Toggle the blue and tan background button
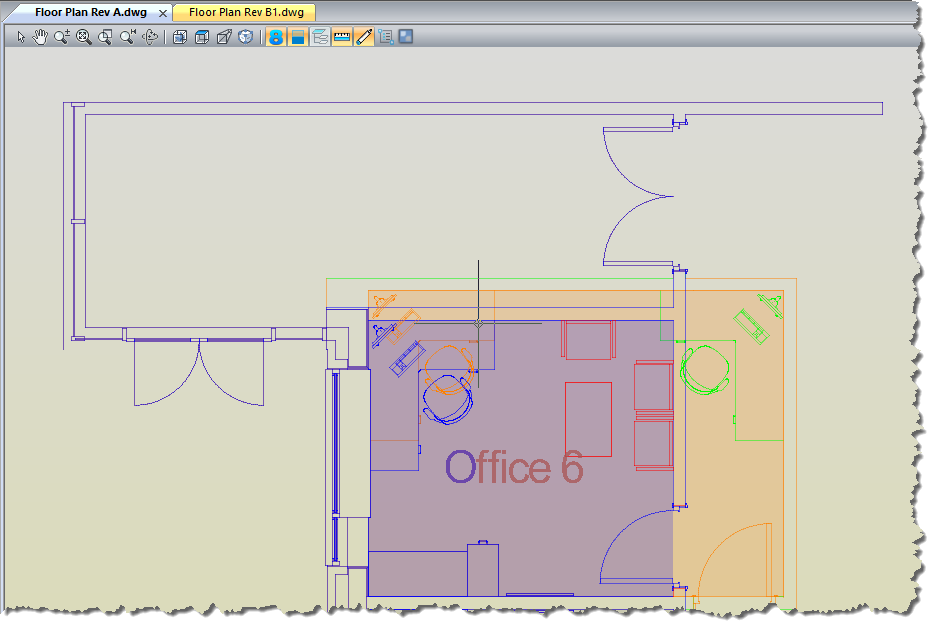The width and height of the screenshot is (936, 628). [x=297, y=37]
